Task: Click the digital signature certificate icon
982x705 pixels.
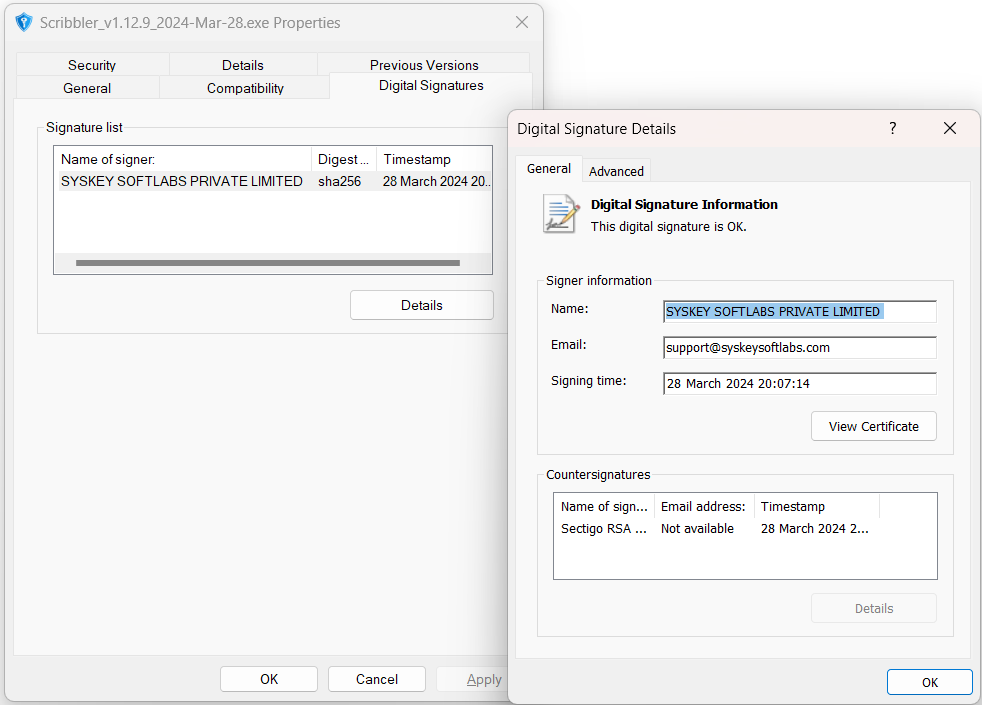Action: [x=560, y=214]
